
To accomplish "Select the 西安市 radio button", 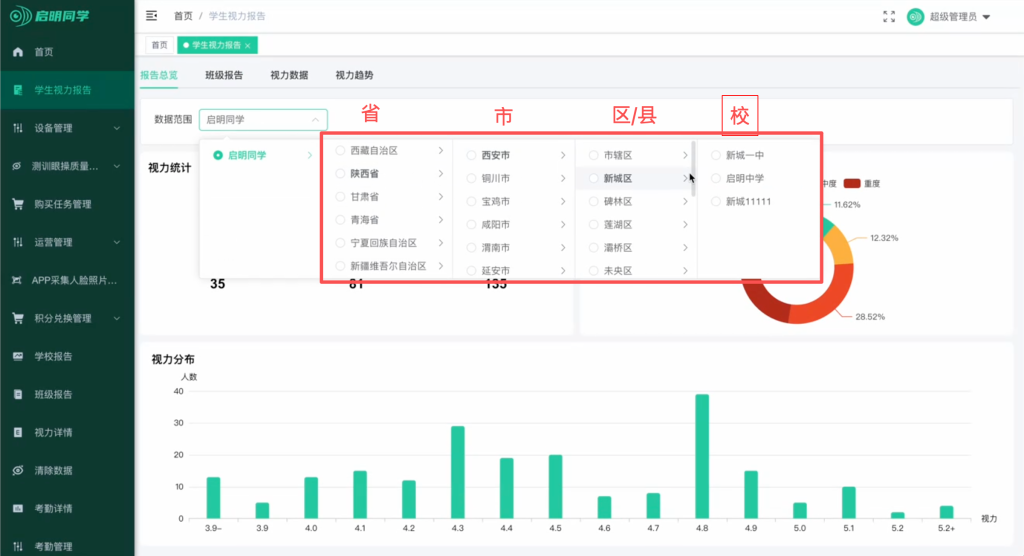I will [x=472, y=155].
